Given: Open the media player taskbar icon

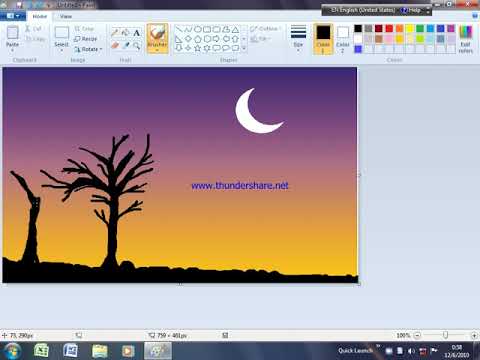Looking at the screenshot, I should [128, 351].
